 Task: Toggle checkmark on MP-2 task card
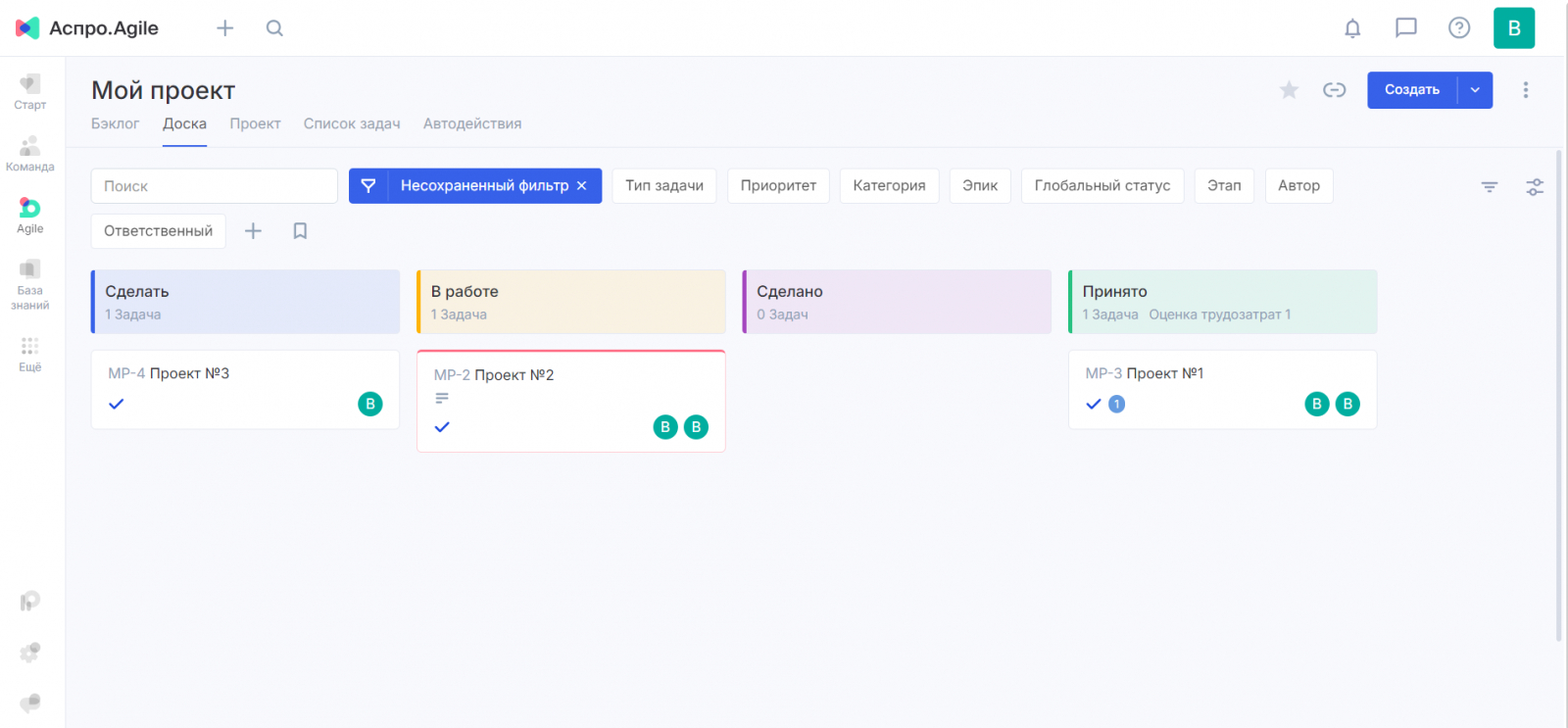pos(442,427)
